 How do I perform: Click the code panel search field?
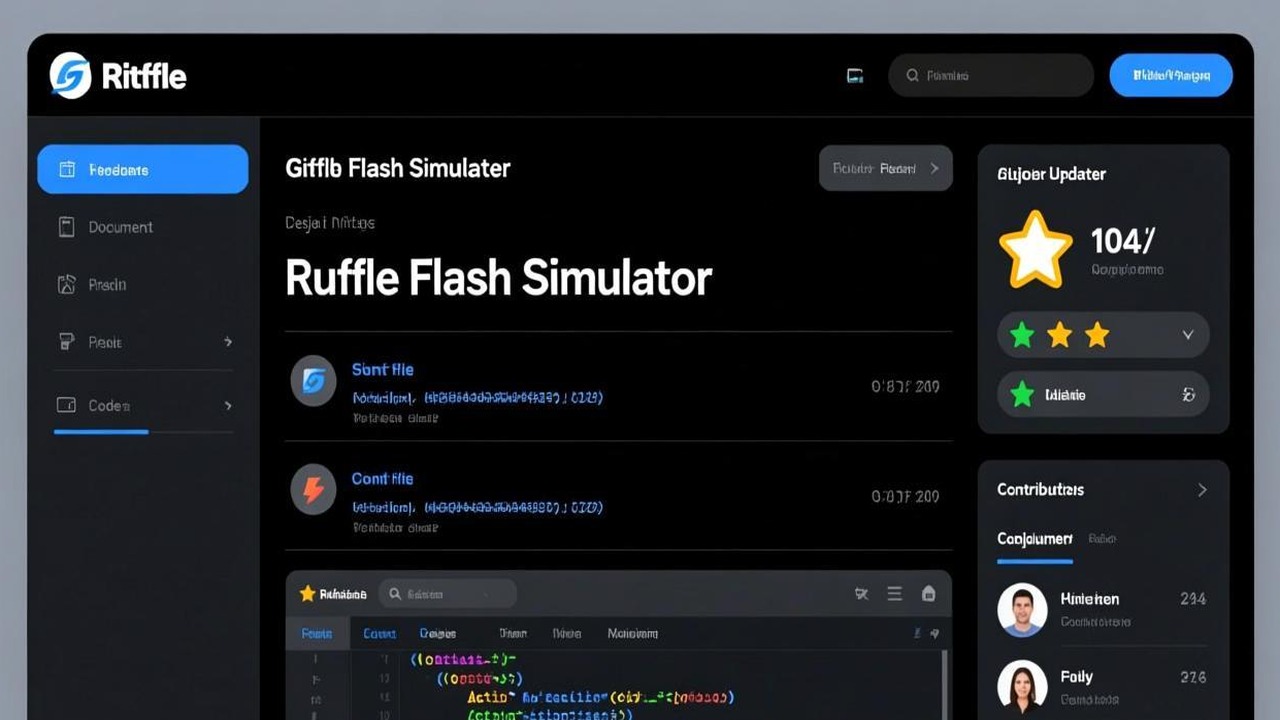click(448, 594)
